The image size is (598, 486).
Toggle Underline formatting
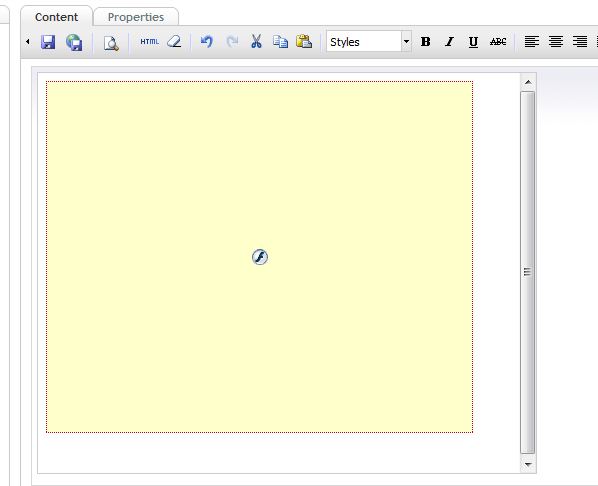point(473,42)
